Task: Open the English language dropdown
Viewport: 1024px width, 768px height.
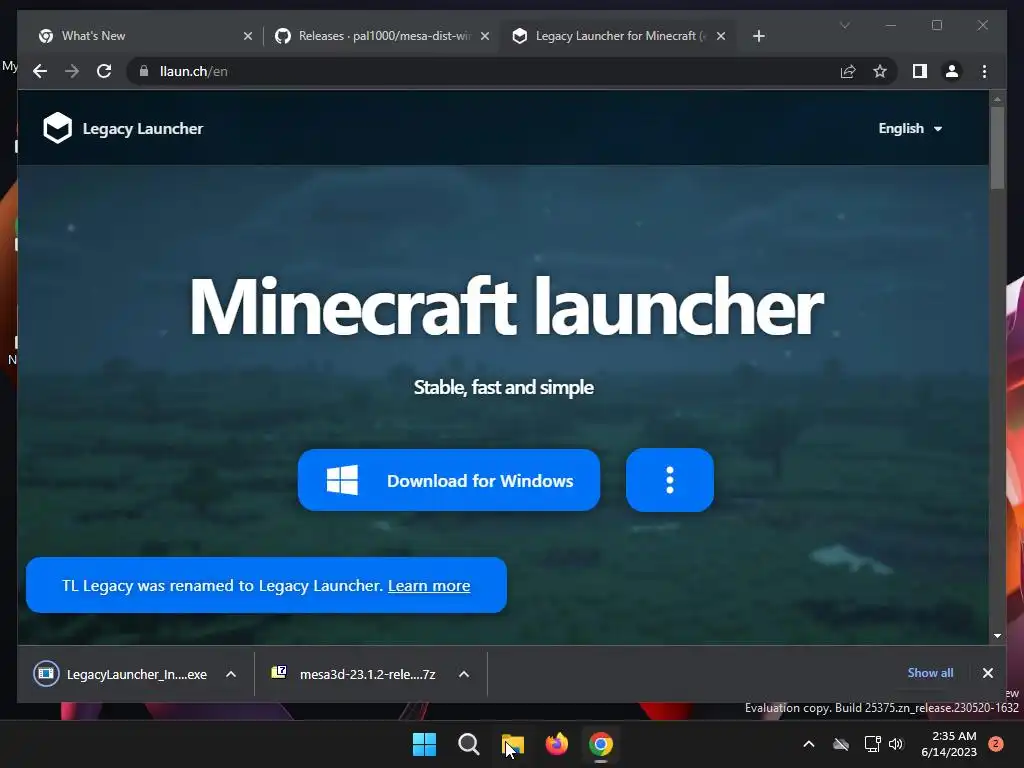Action: pos(910,129)
